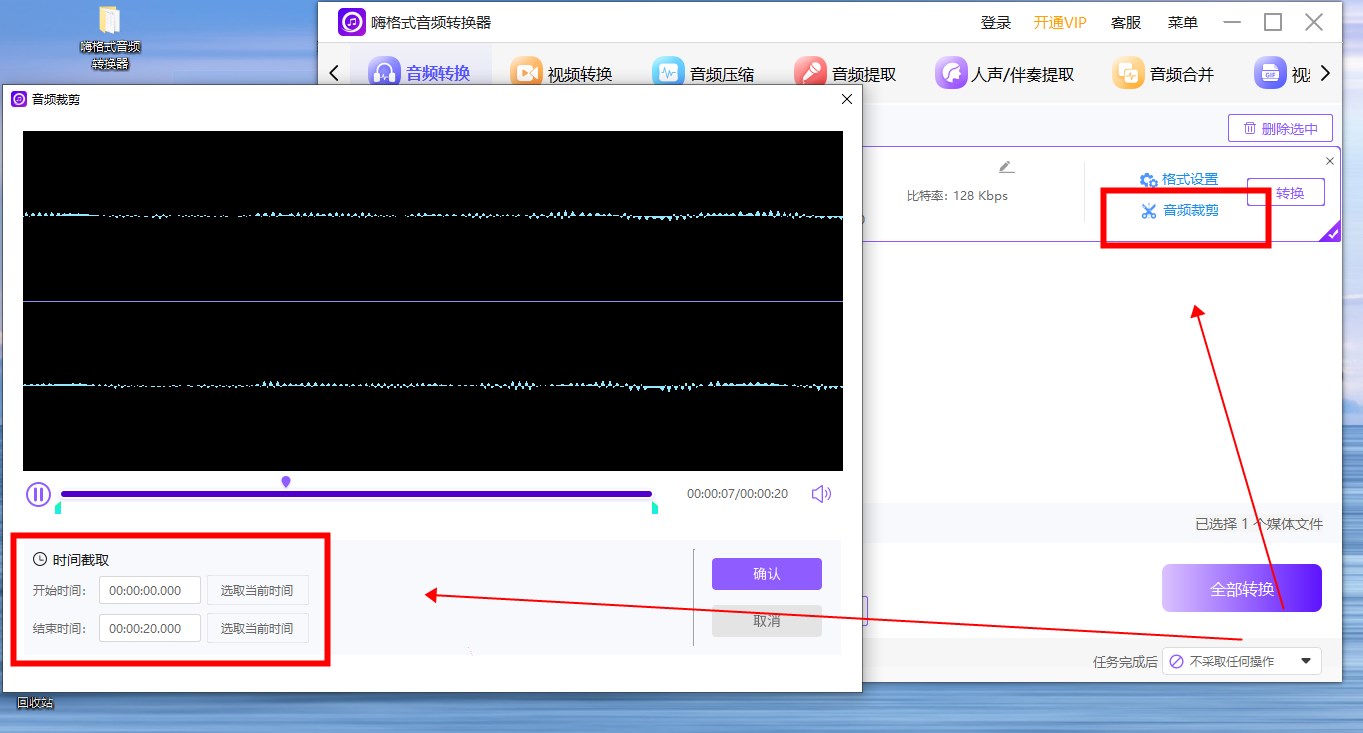
Task: Expand the 不采取任何操作 dropdown
Action: (x=1242, y=661)
